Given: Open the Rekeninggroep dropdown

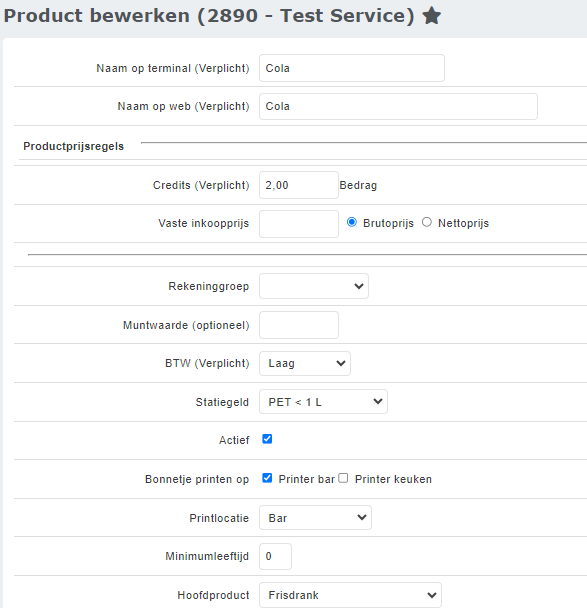Looking at the screenshot, I should tap(314, 286).
